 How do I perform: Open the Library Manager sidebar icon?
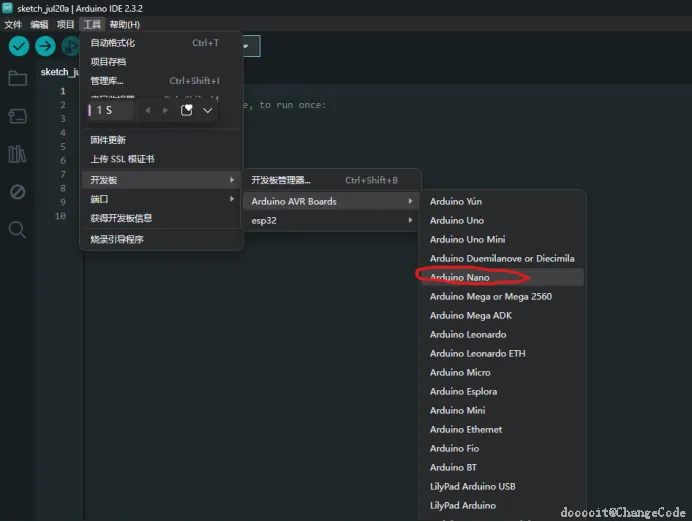[18, 154]
